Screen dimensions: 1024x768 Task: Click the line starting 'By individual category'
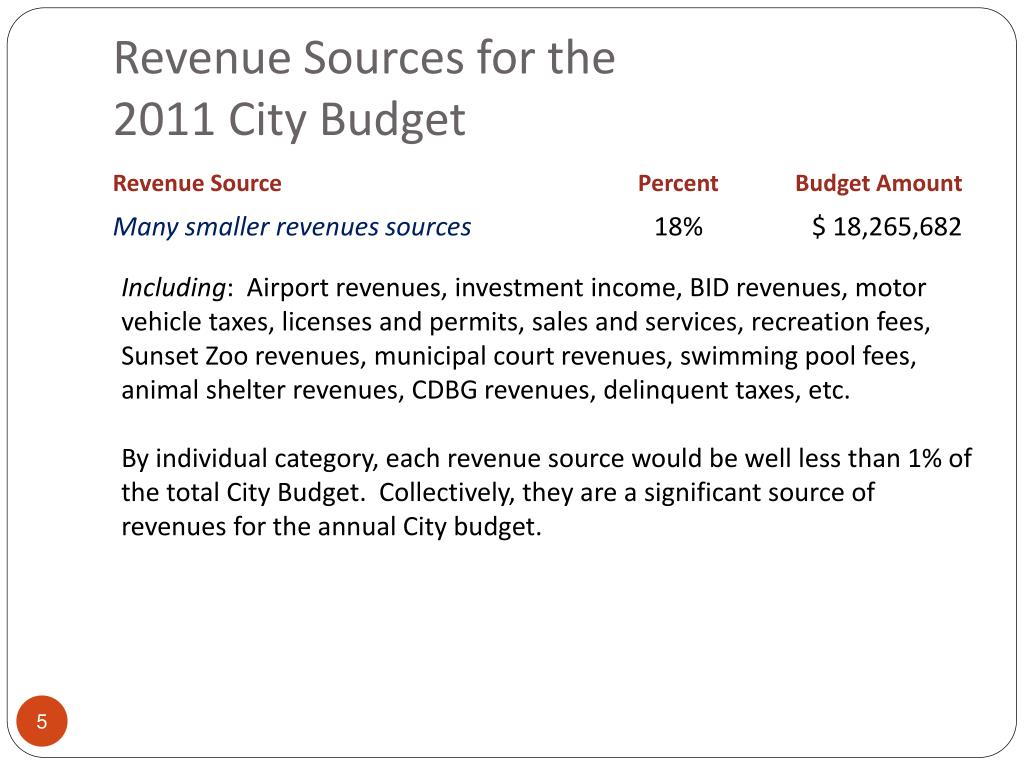pyautogui.click(x=547, y=458)
